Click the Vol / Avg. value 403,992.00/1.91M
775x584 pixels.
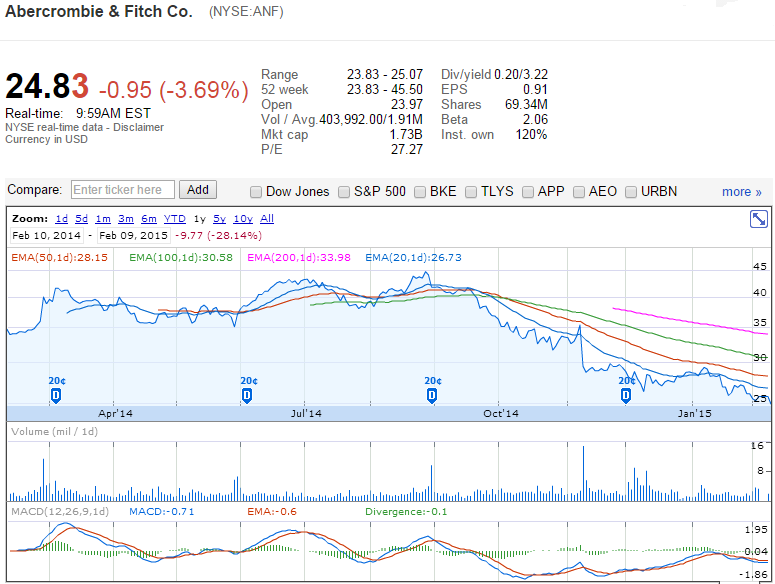(371, 120)
